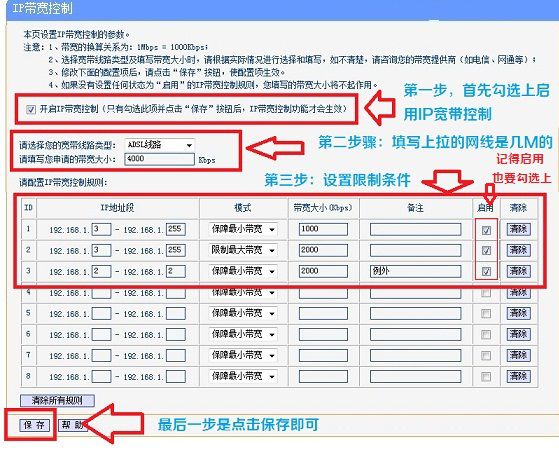The image size is (559, 450).
Task: Click the bandwidth size field showing 4000
Action: point(159,159)
